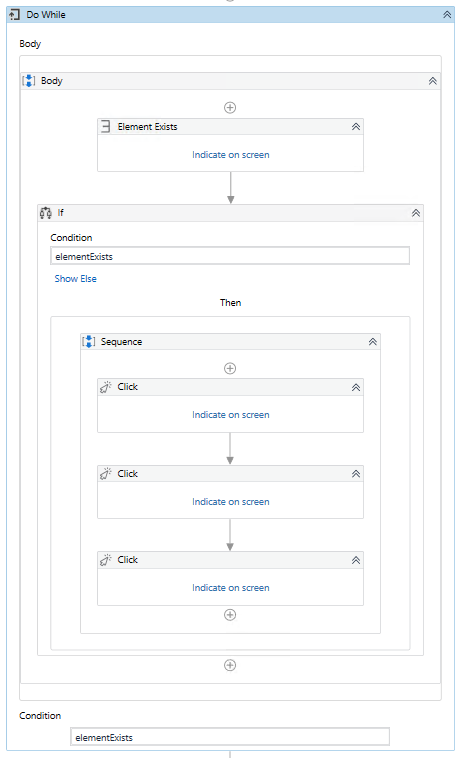460x758 pixels.
Task: Select the Body sequence icon
Action: [x=29, y=81]
